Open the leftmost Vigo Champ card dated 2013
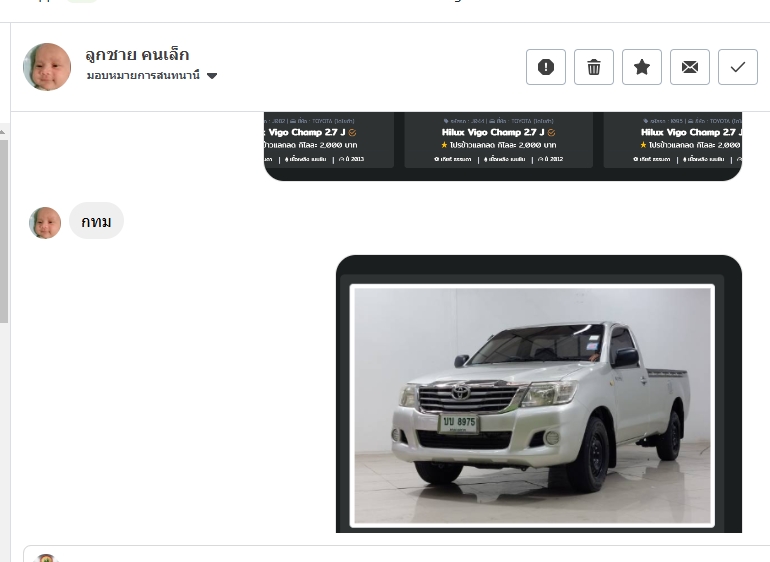The image size is (770, 562). [329, 140]
